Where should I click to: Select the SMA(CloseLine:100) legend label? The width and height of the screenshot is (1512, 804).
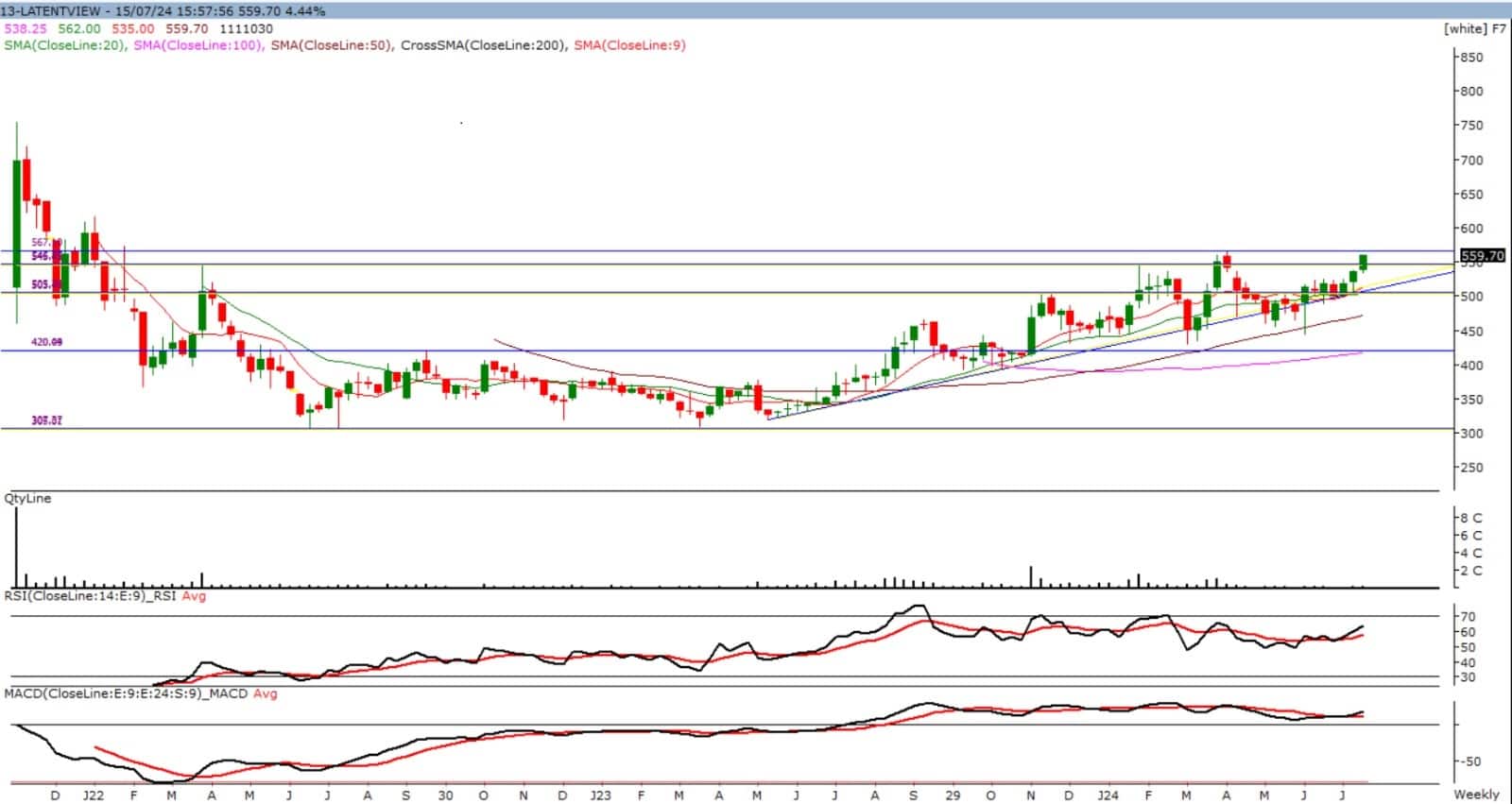pos(198,44)
